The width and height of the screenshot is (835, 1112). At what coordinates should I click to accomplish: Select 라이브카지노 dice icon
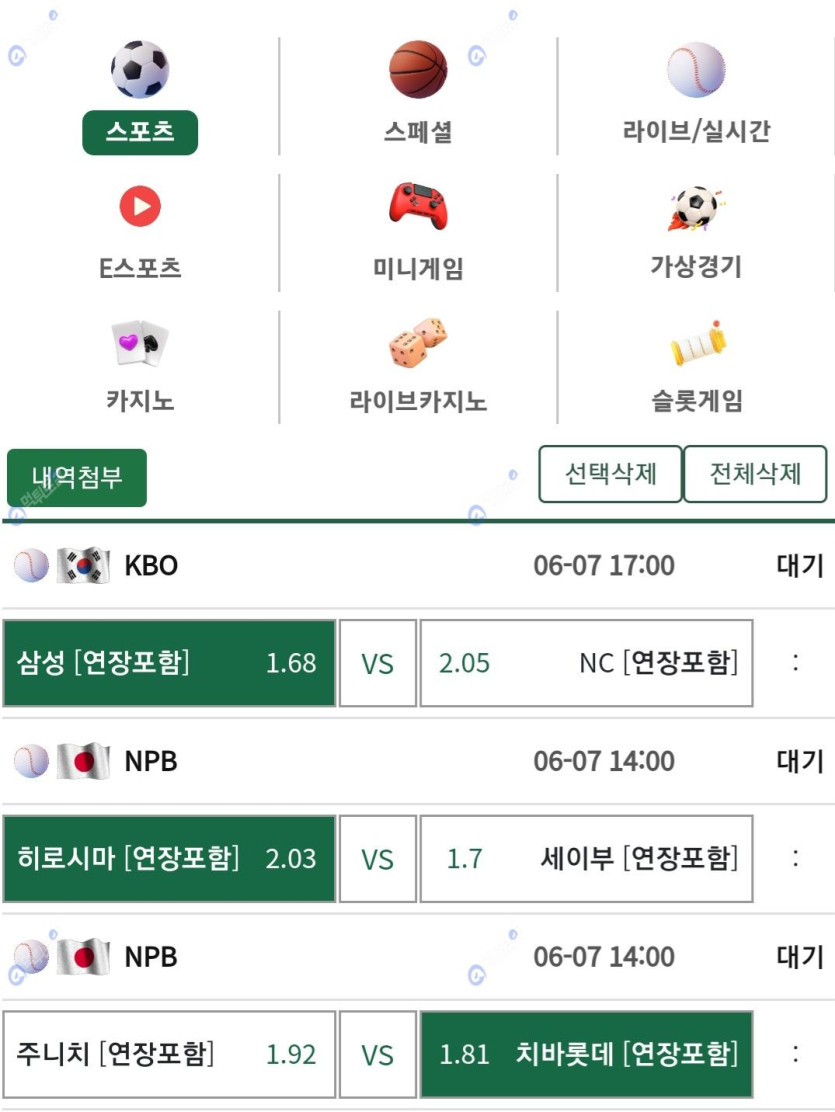click(418, 343)
